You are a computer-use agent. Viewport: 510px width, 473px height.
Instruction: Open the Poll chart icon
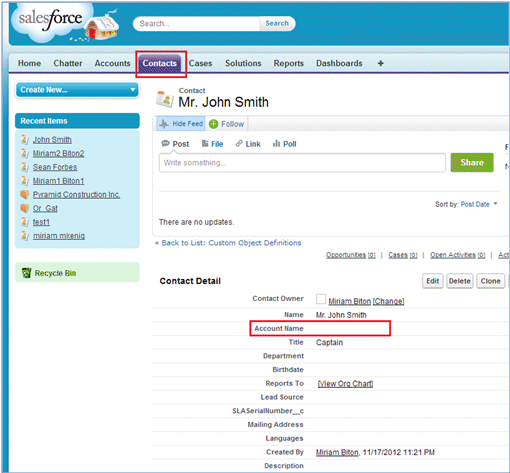pyautogui.click(x=276, y=144)
